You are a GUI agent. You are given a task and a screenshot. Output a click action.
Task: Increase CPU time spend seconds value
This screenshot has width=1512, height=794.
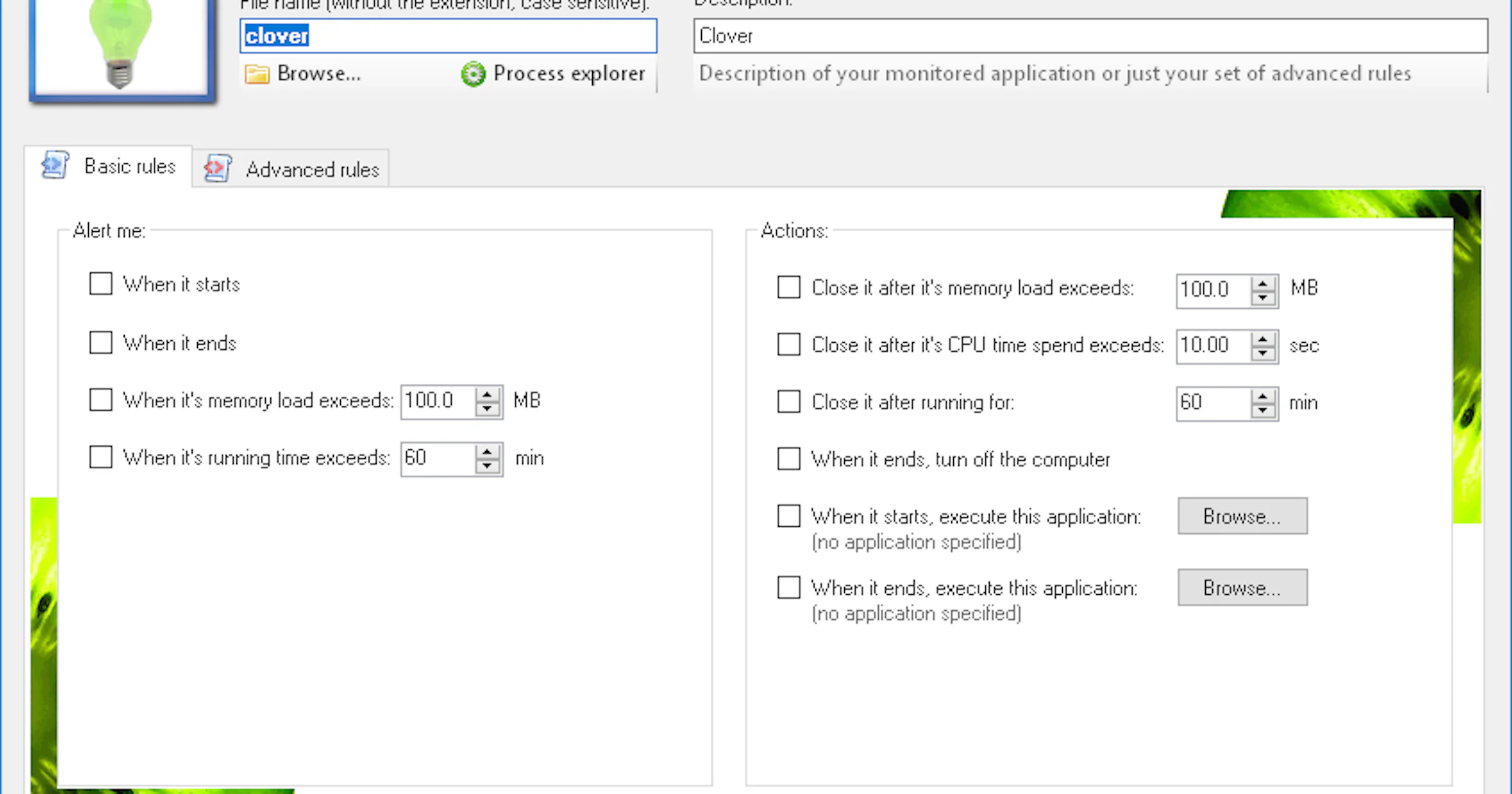pos(1263,339)
